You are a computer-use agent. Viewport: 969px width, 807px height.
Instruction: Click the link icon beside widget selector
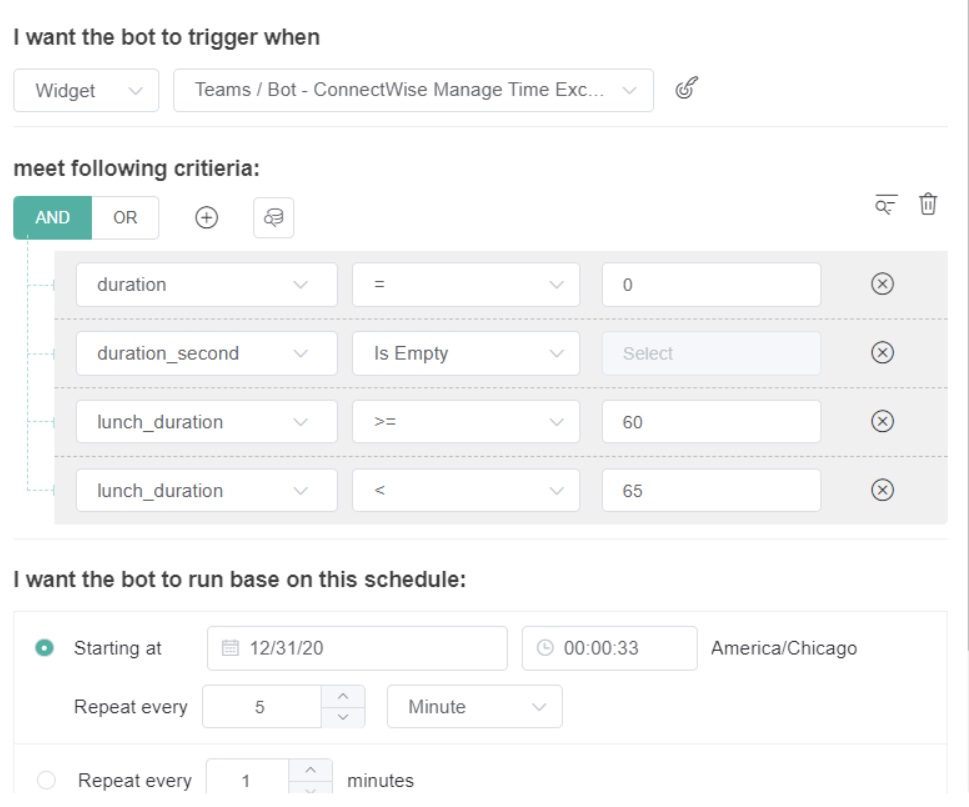pyautogui.click(x=686, y=89)
